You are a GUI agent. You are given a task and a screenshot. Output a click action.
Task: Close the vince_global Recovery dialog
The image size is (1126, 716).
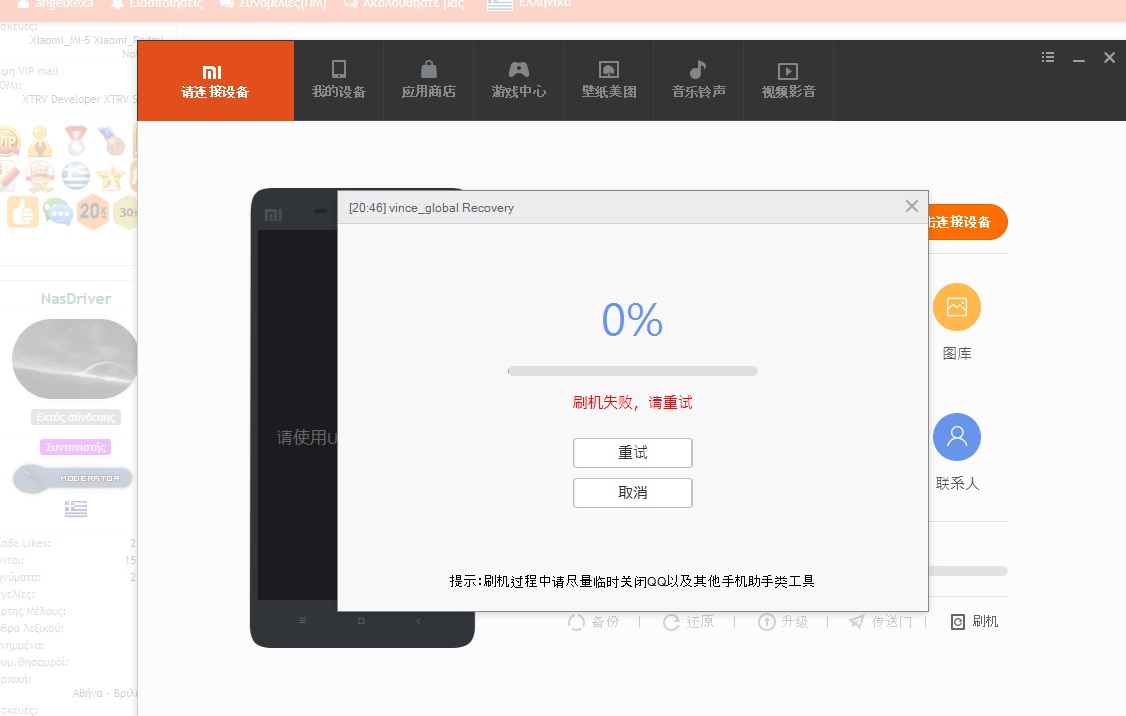click(912, 206)
